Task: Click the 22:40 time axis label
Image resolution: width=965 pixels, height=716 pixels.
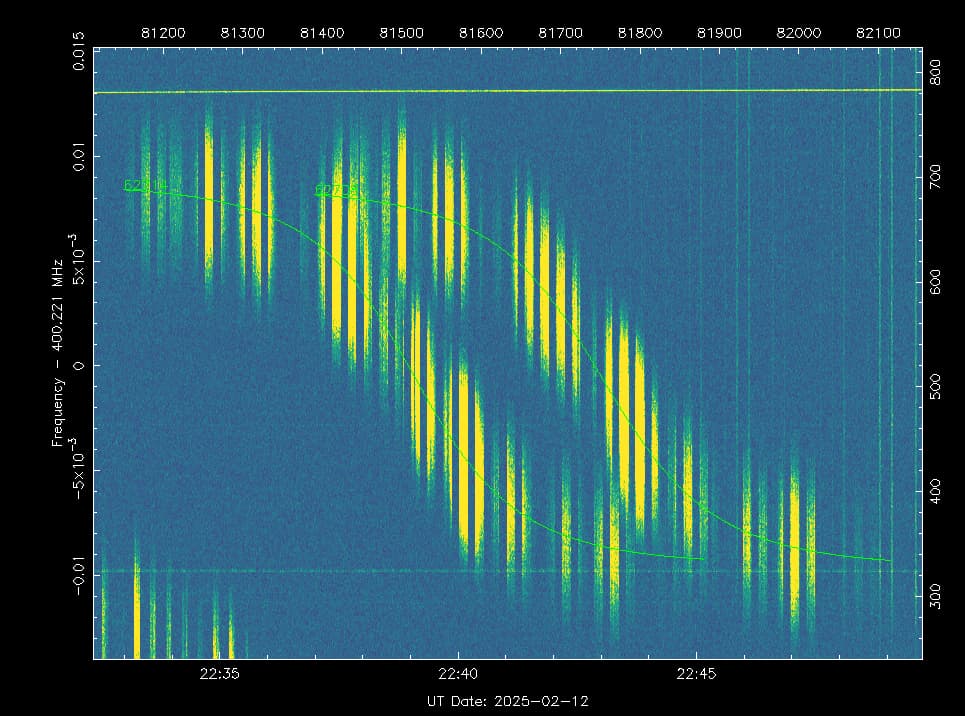Action: pyautogui.click(x=456, y=673)
